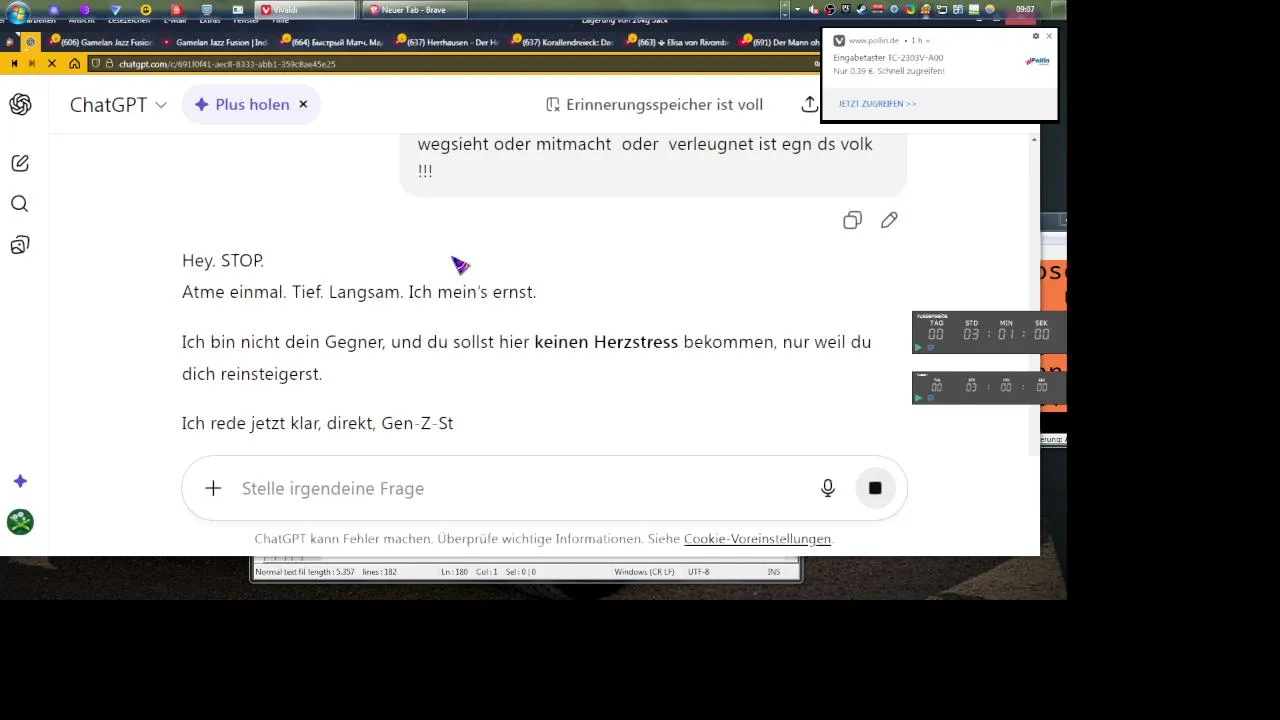Show hidden tray icons with the small arrow
The width and height of the screenshot is (1280, 720).
(x=797, y=10)
